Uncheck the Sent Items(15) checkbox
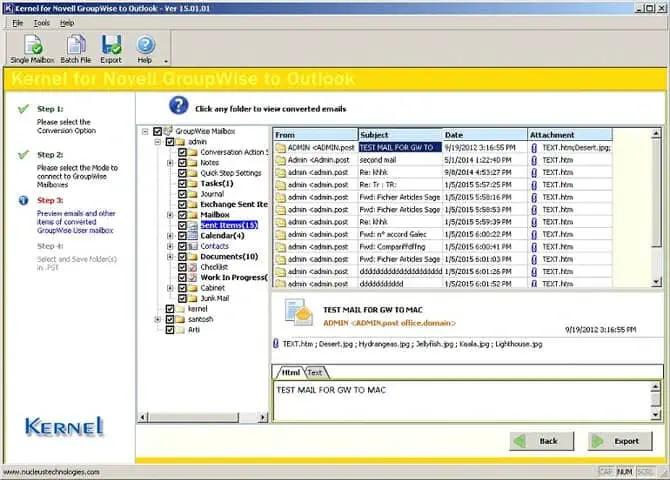This screenshot has width=670, height=480. coord(182,225)
